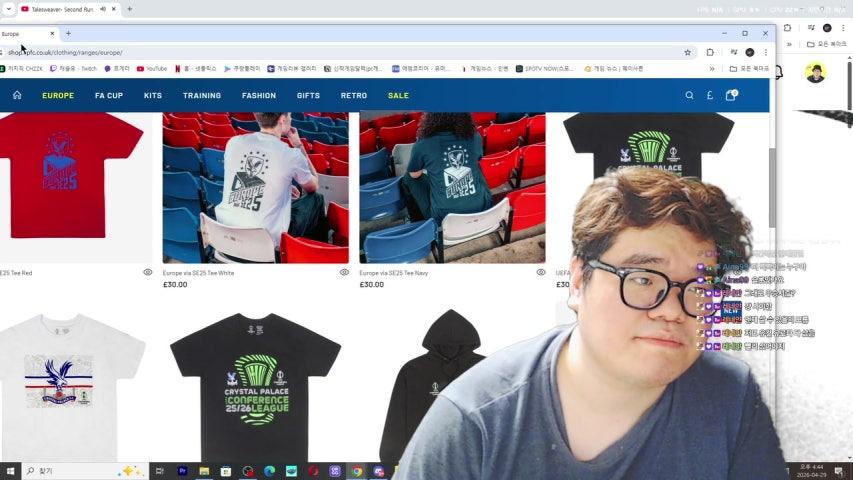Viewport: 853px width, 480px height.
Task: Select the FA CUP menu item
Action: pyautogui.click(x=109, y=95)
